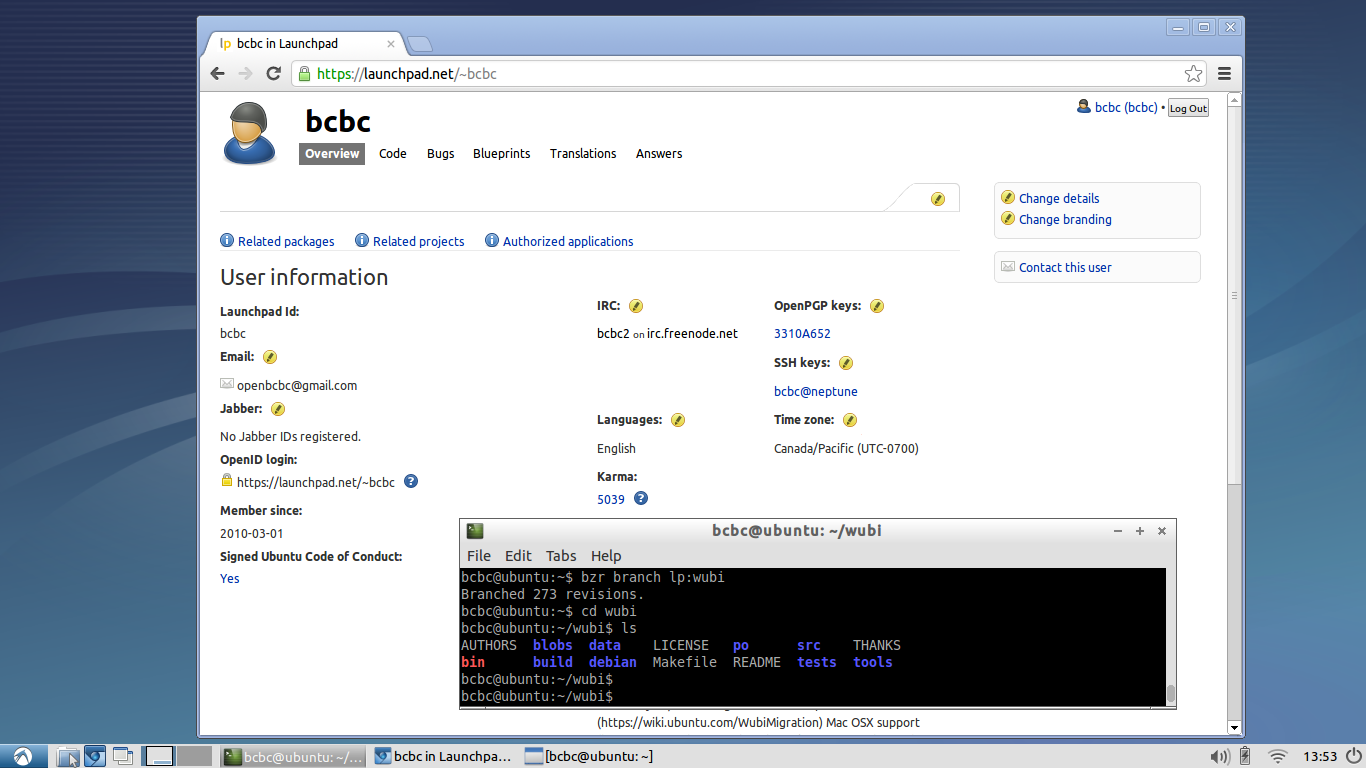Open the Related packages link
Viewport: 1366px width, 768px height.
click(x=286, y=241)
